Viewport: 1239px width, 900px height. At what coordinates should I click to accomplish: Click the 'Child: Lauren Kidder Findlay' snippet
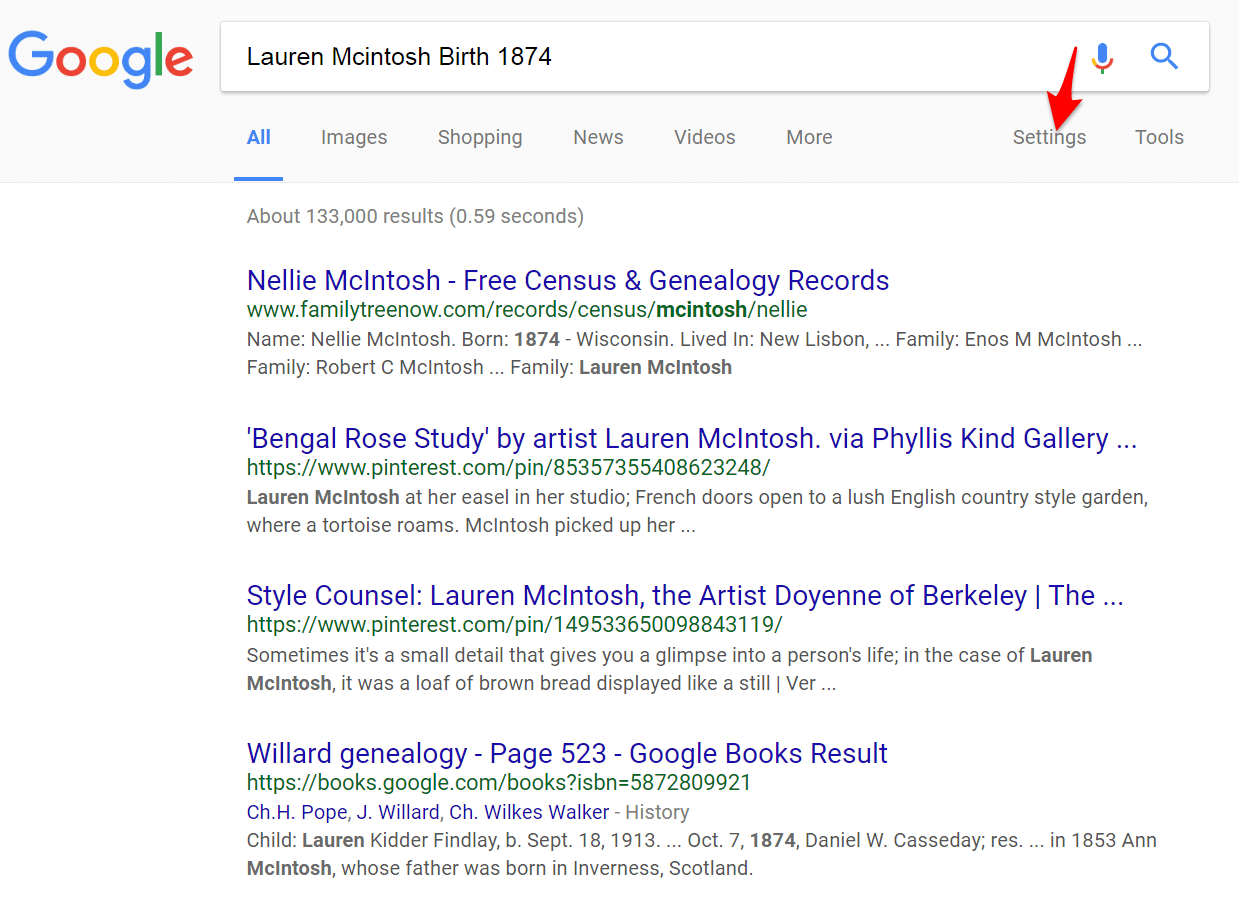(x=701, y=854)
